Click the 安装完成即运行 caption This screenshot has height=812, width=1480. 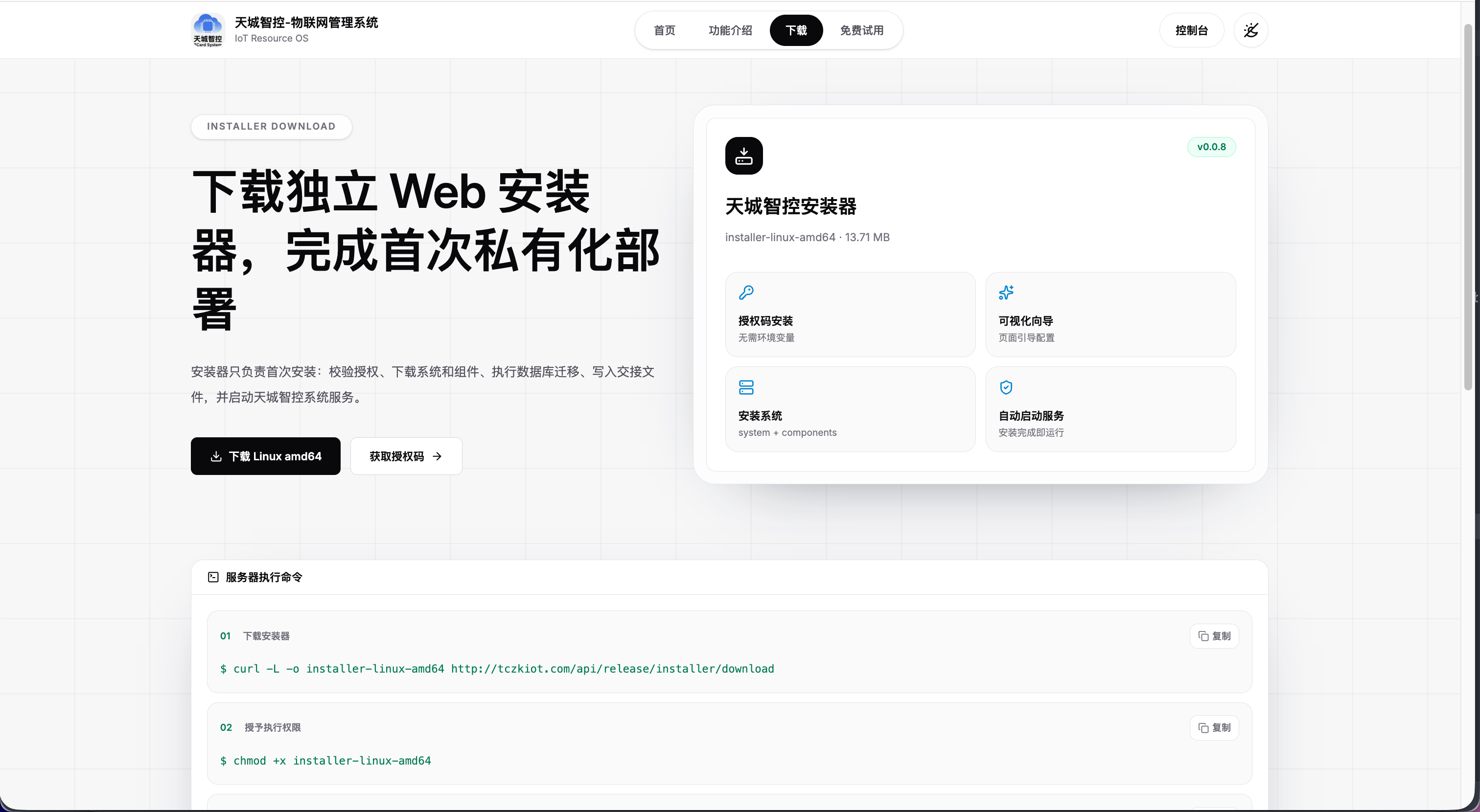tap(1031, 432)
